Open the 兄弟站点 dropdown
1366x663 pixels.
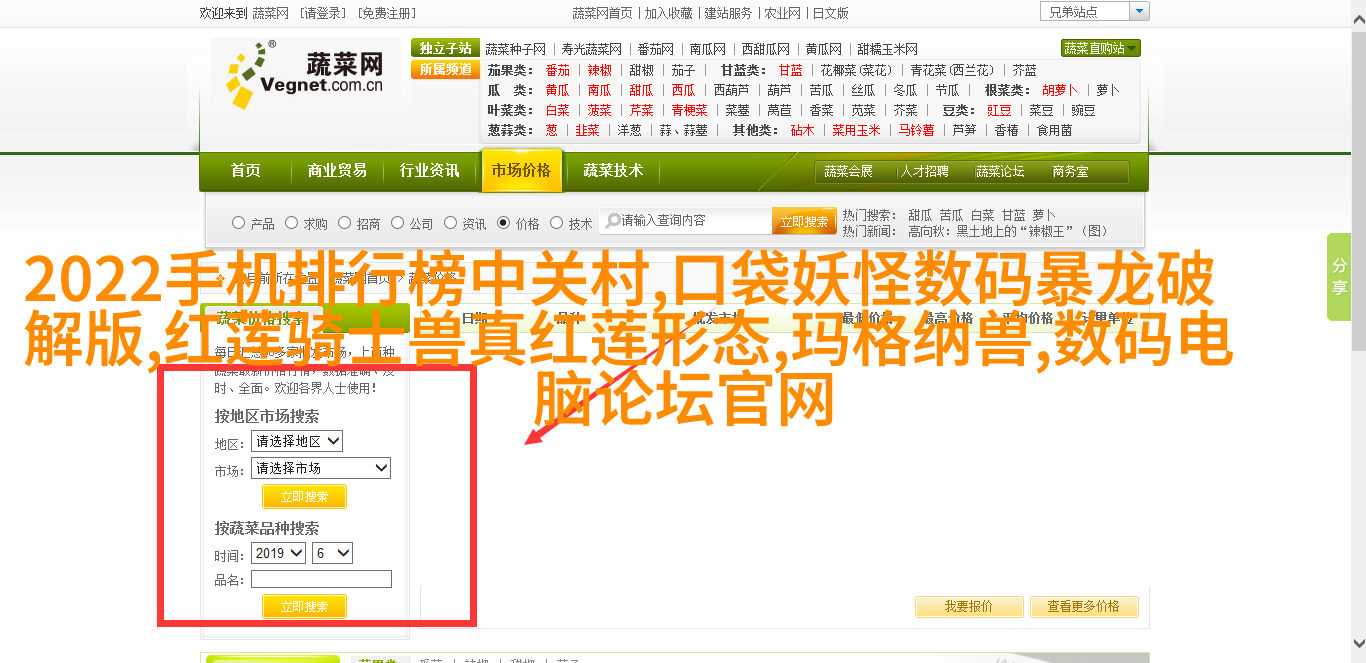point(1094,12)
